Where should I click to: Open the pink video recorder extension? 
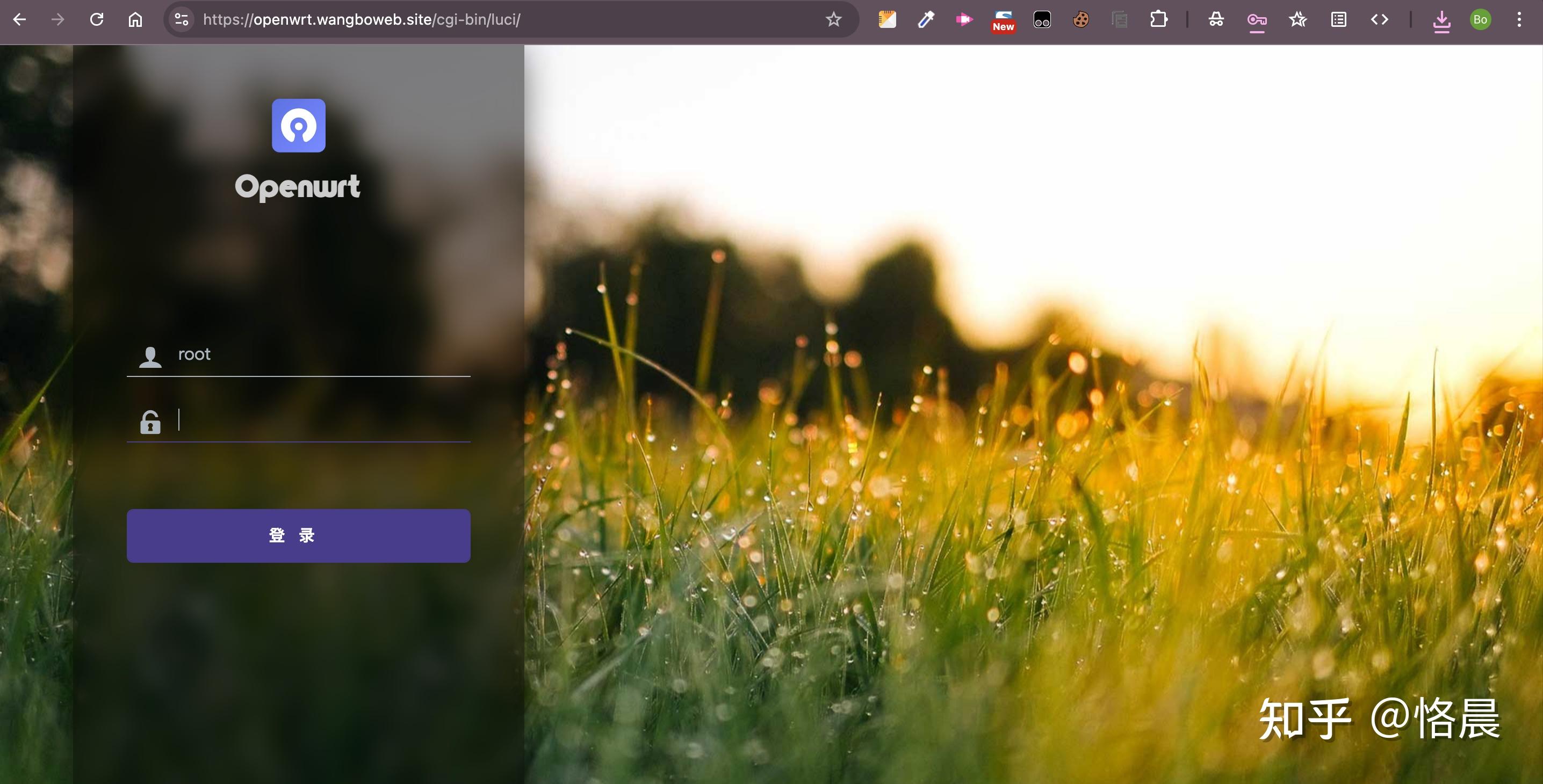(964, 20)
